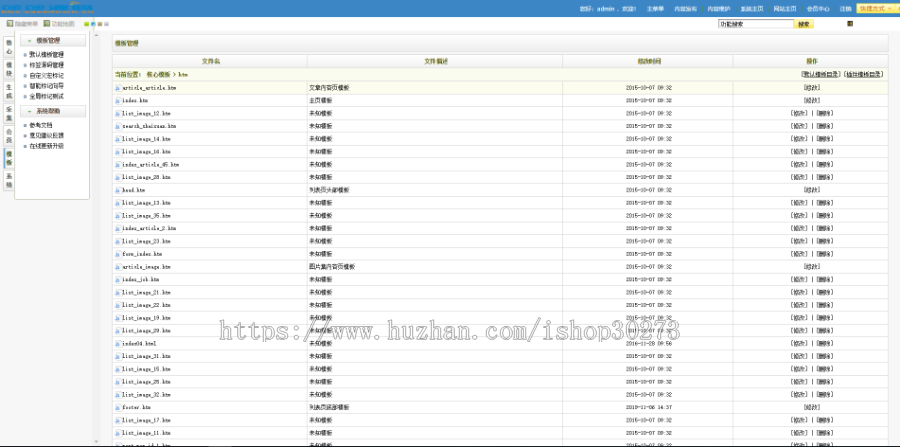Click the file icon beside list_image_14.htm
This screenshot has width=900, height=447.
pos(118,139)
